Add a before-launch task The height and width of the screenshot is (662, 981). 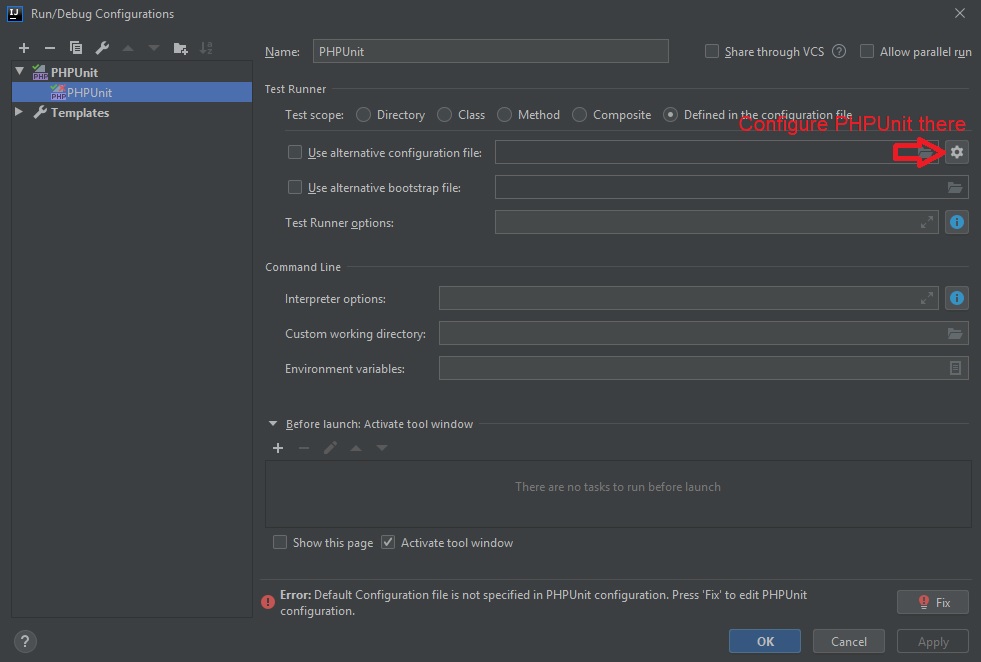278,448
